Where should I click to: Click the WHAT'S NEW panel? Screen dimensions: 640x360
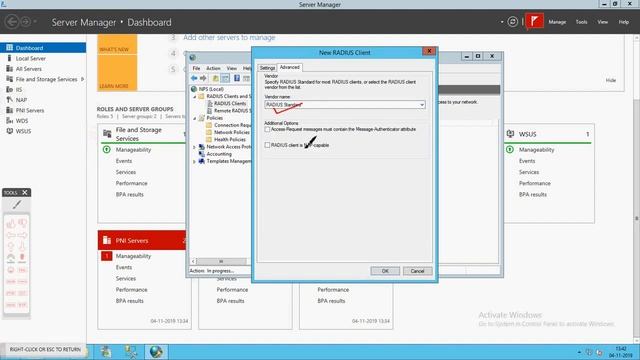coord(117,44)
